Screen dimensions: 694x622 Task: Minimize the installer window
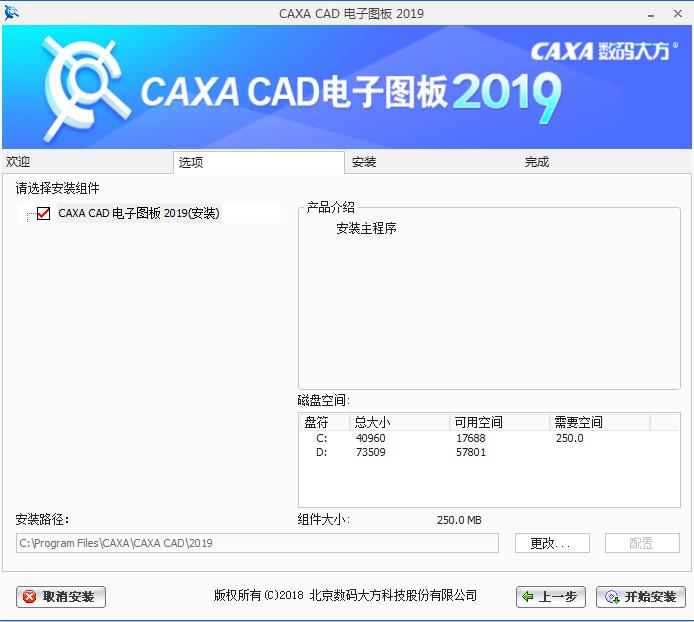point(651,14)
